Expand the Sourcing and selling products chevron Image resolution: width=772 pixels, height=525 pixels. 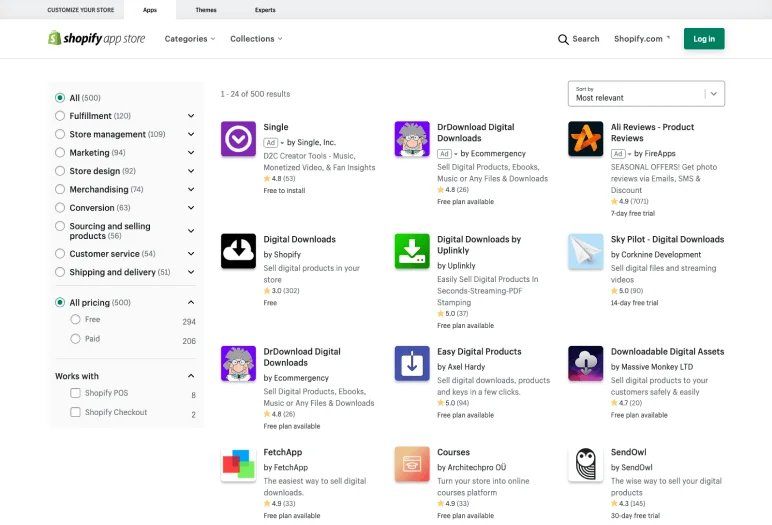pos(191,230)
